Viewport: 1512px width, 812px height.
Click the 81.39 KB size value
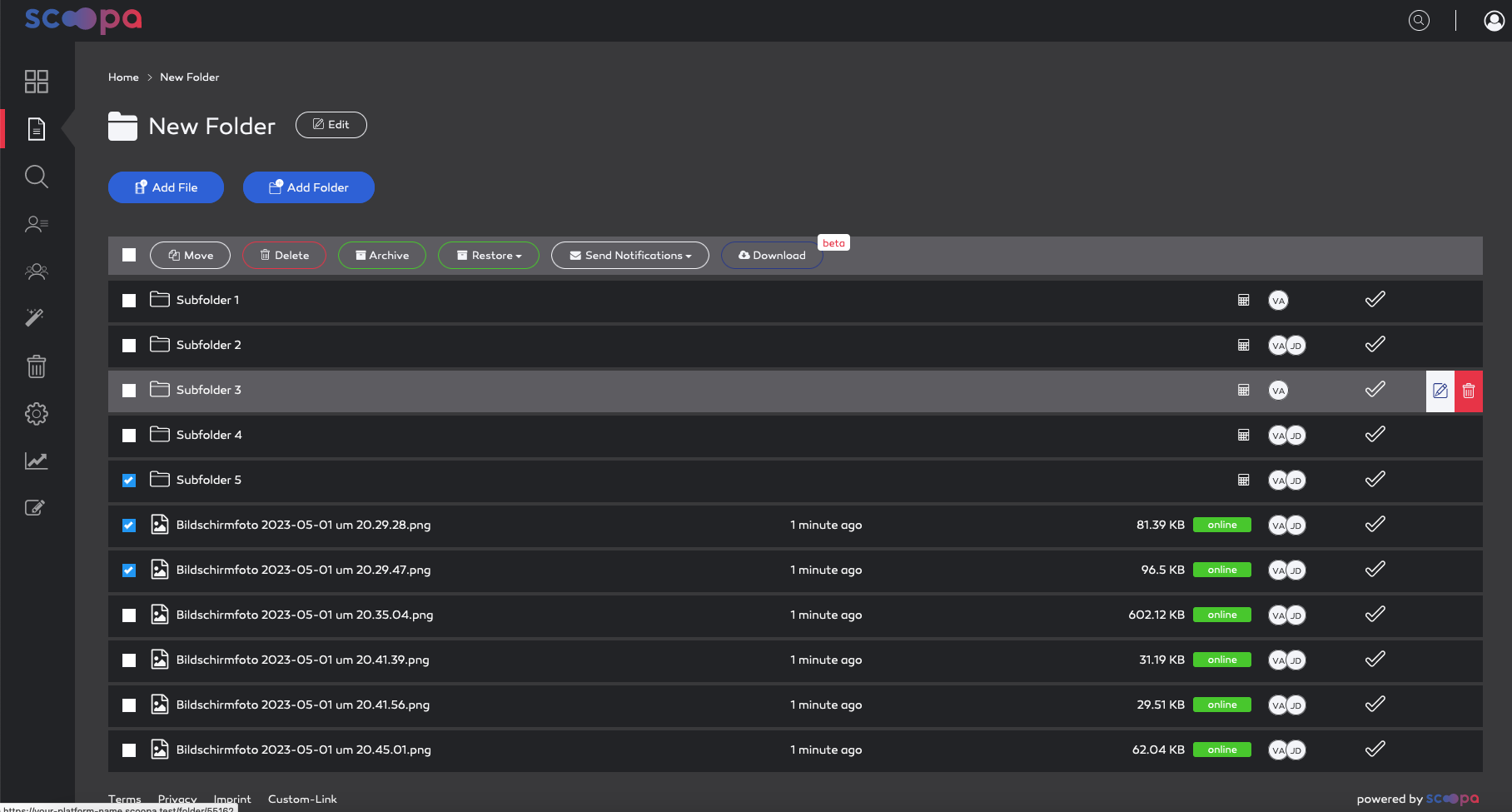pyautogui.click(x=1161, y=525)
